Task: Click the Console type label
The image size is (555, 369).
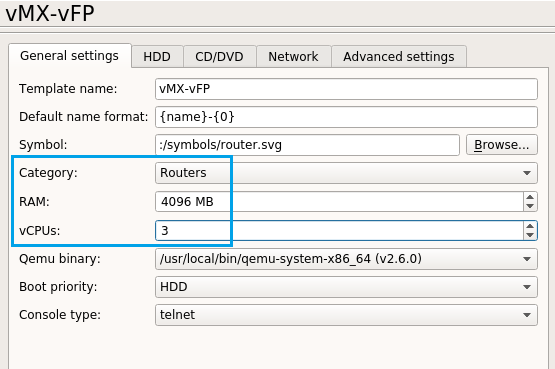Action: [60, 315]
